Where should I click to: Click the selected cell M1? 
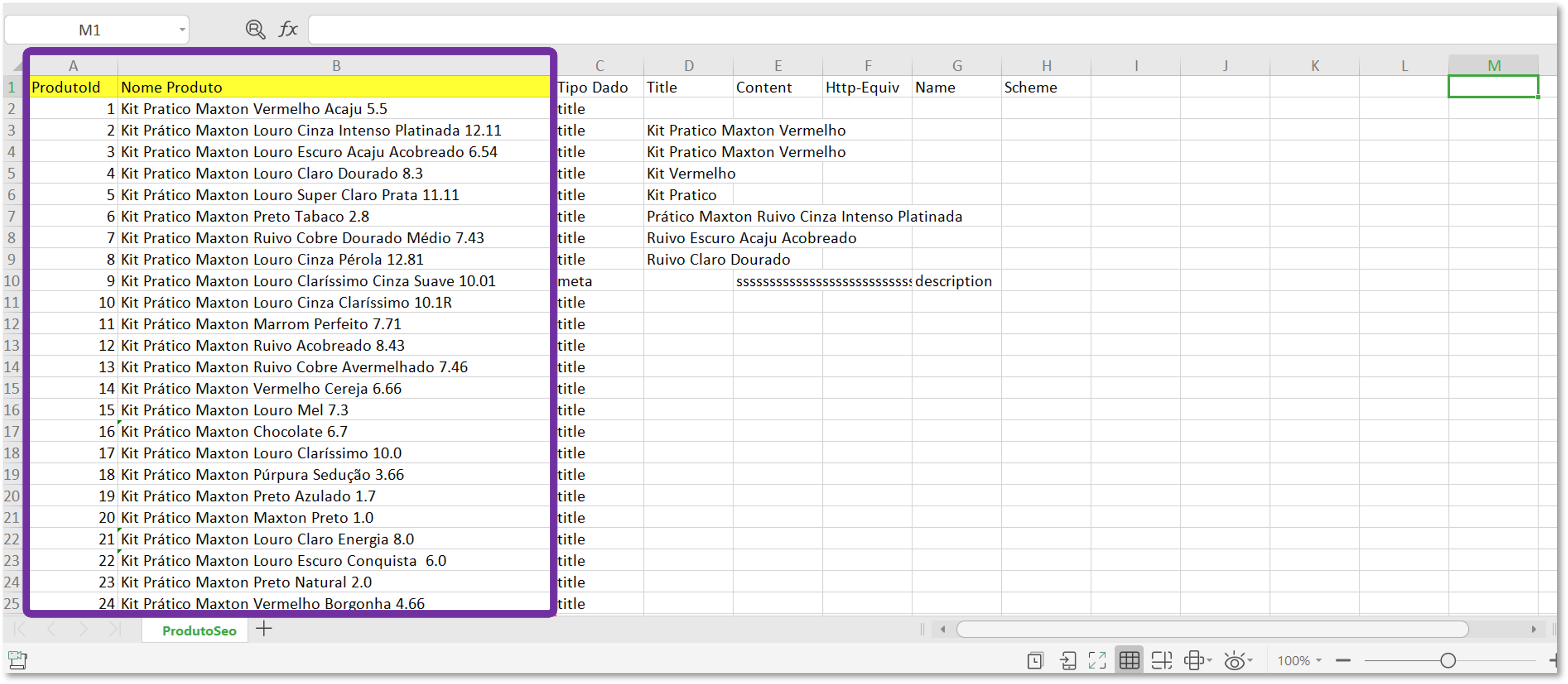pos(1493,86)
